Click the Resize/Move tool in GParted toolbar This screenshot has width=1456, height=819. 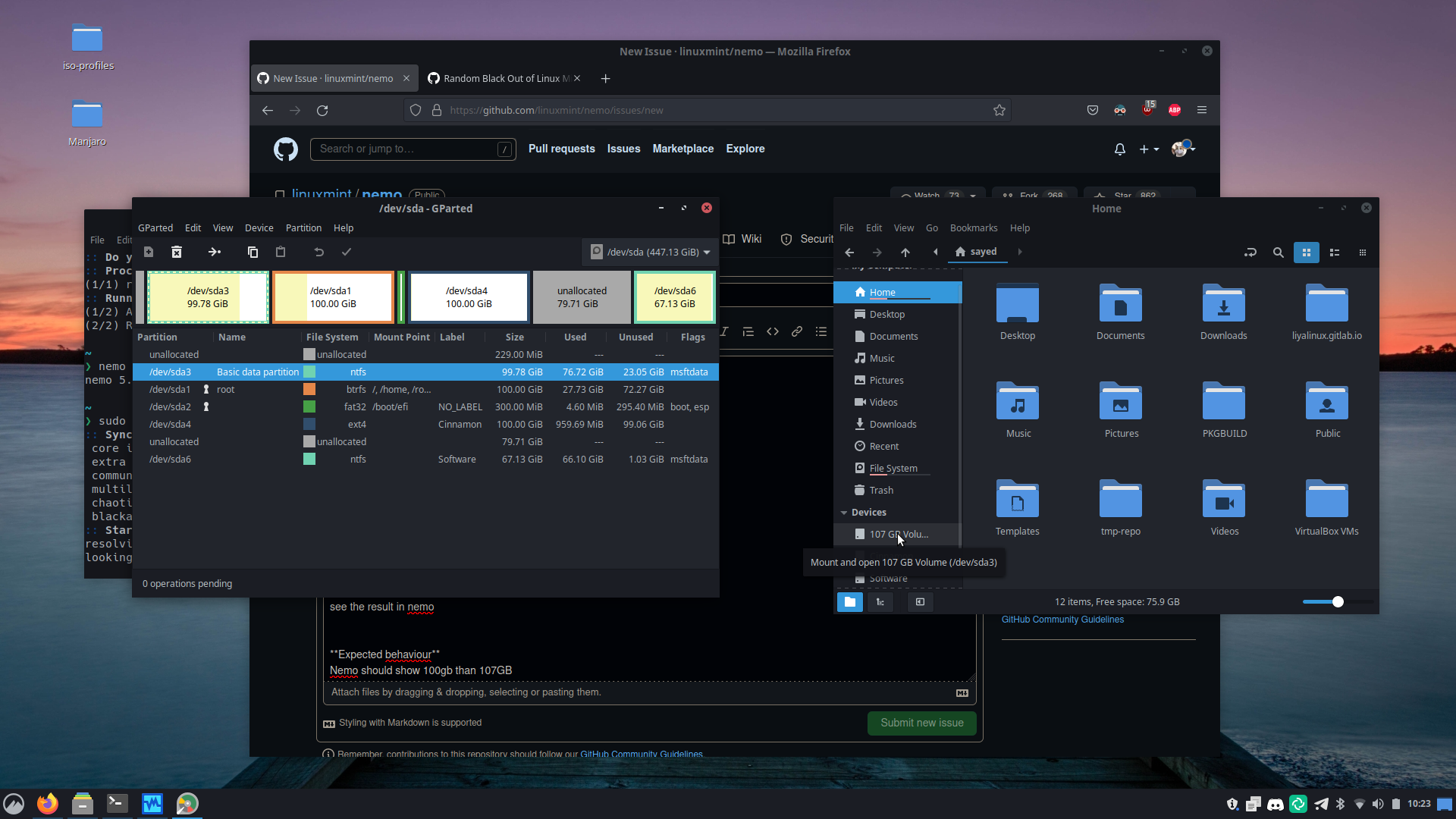pos(215,252)
